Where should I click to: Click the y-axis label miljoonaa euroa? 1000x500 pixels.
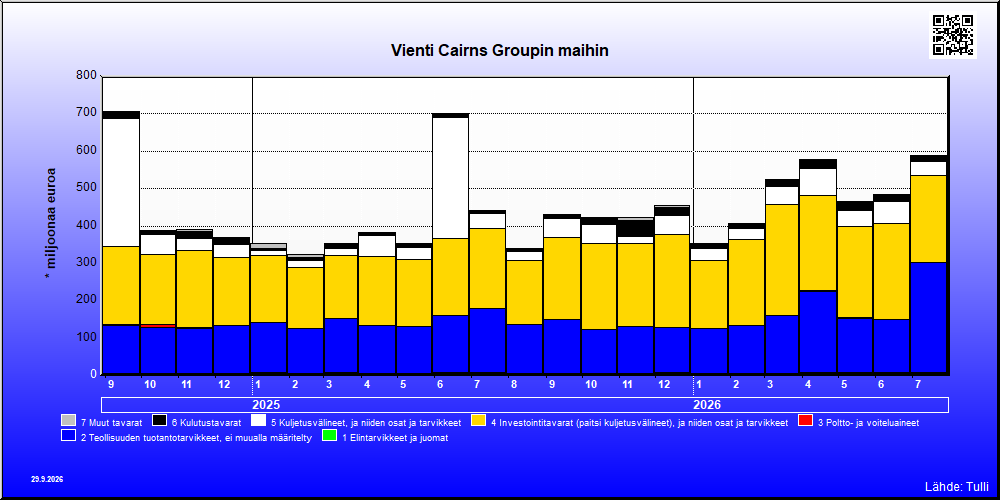click(x=50, y=224)
